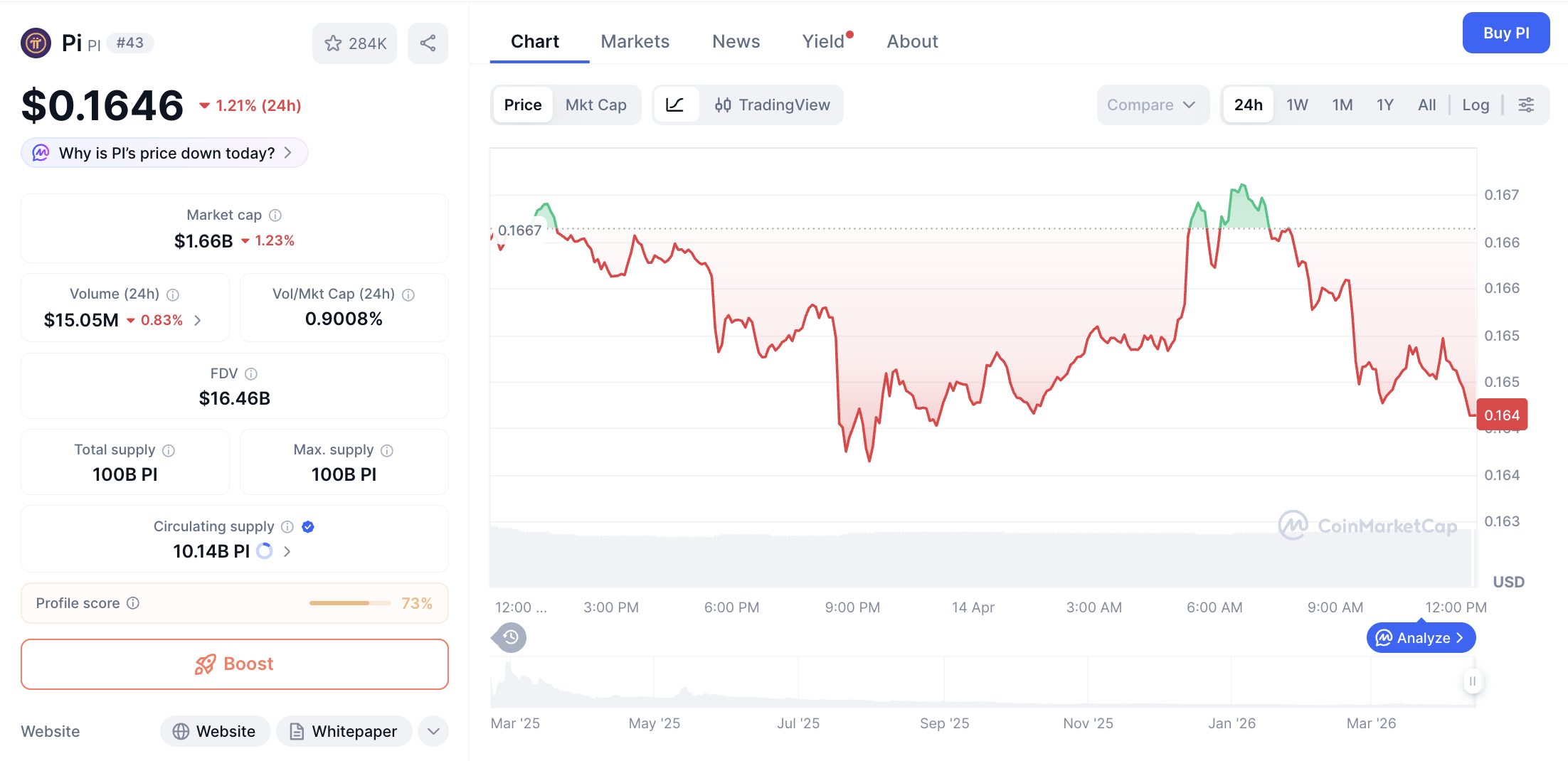Open the share icon next to watchlist

(428, 43)
